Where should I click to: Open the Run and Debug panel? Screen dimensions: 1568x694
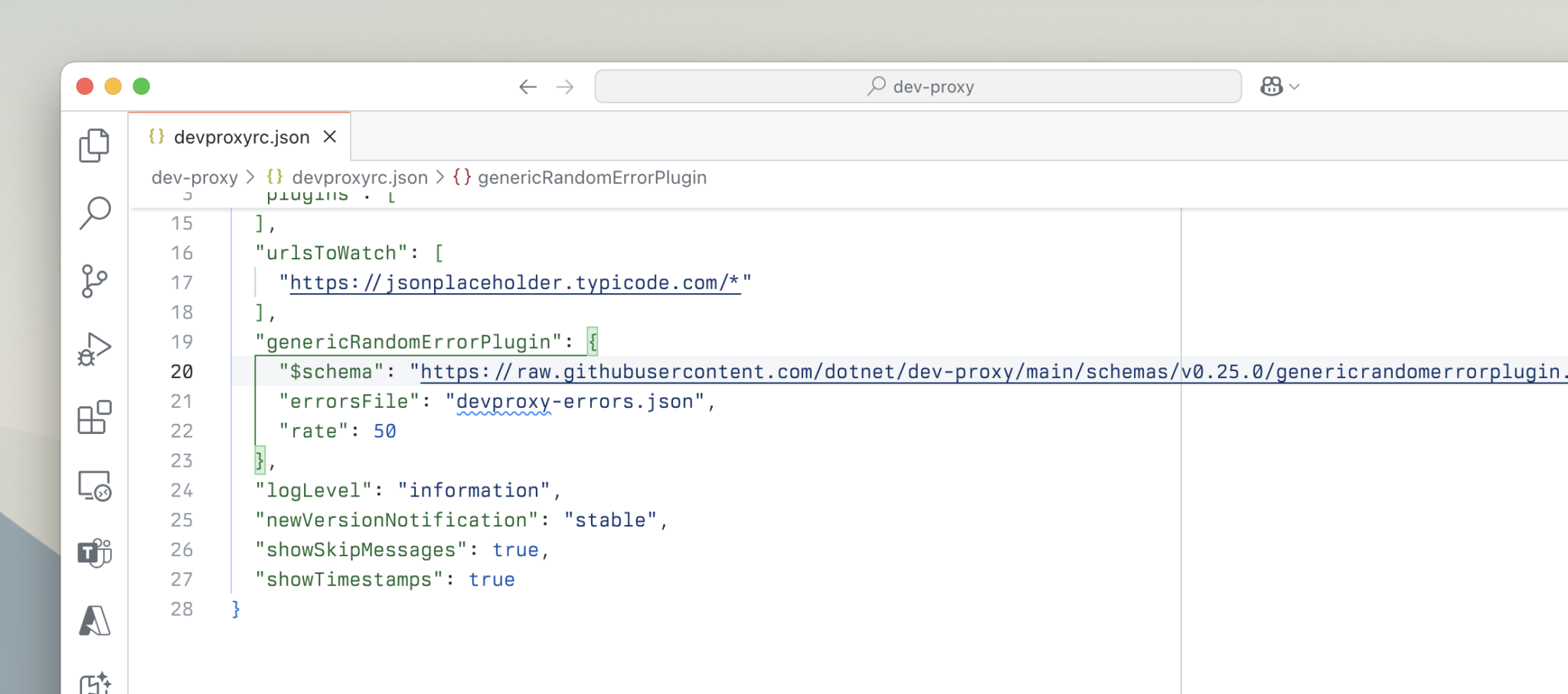(x=95, y=350)
